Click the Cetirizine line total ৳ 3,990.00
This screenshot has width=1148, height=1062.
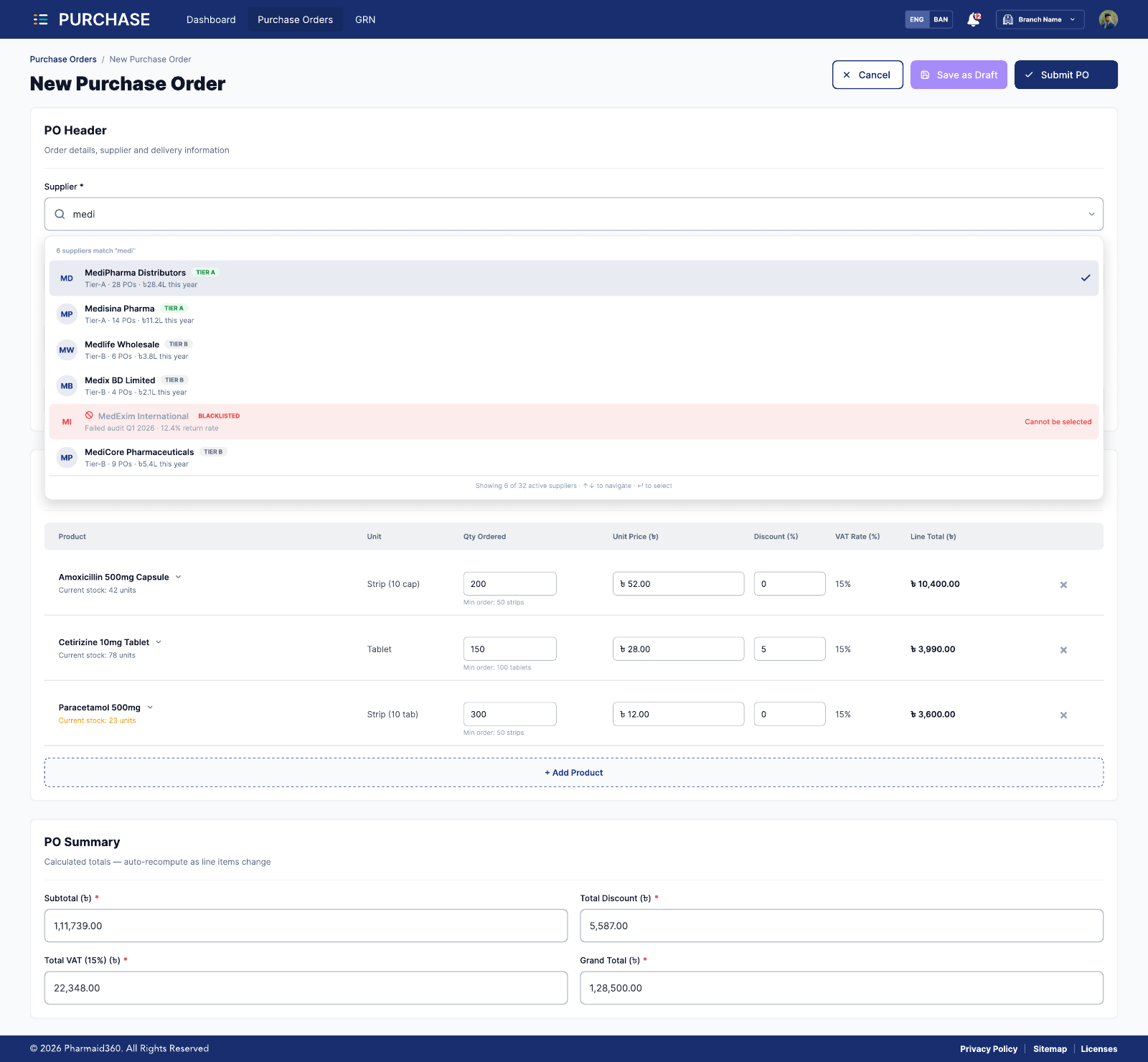pos(933,649)
